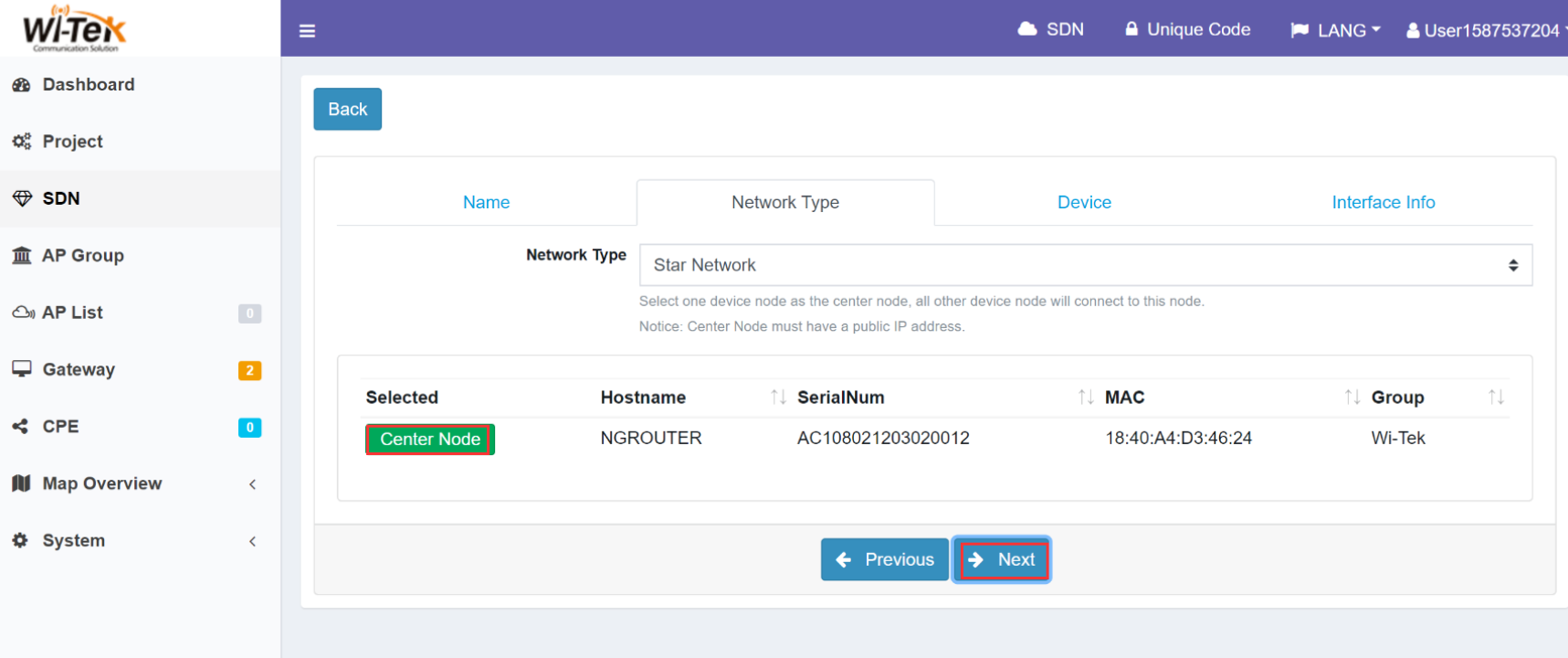Toggle the hamburger menu icon
This screenshot has height=658, width=1568.
pos(307,31)
